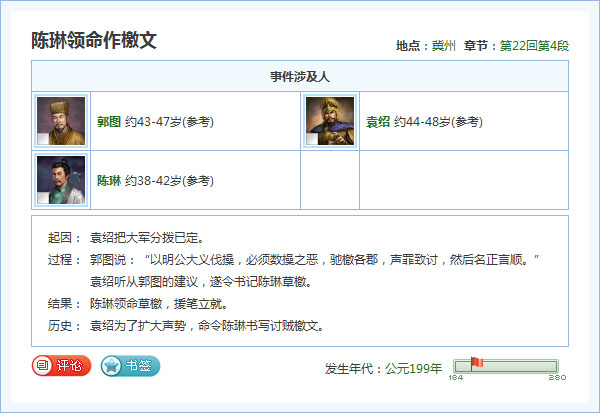Viewport: 600px width, 413px height.
Task: Open 陈琳 character name link
Action: (x=109, y=180)
